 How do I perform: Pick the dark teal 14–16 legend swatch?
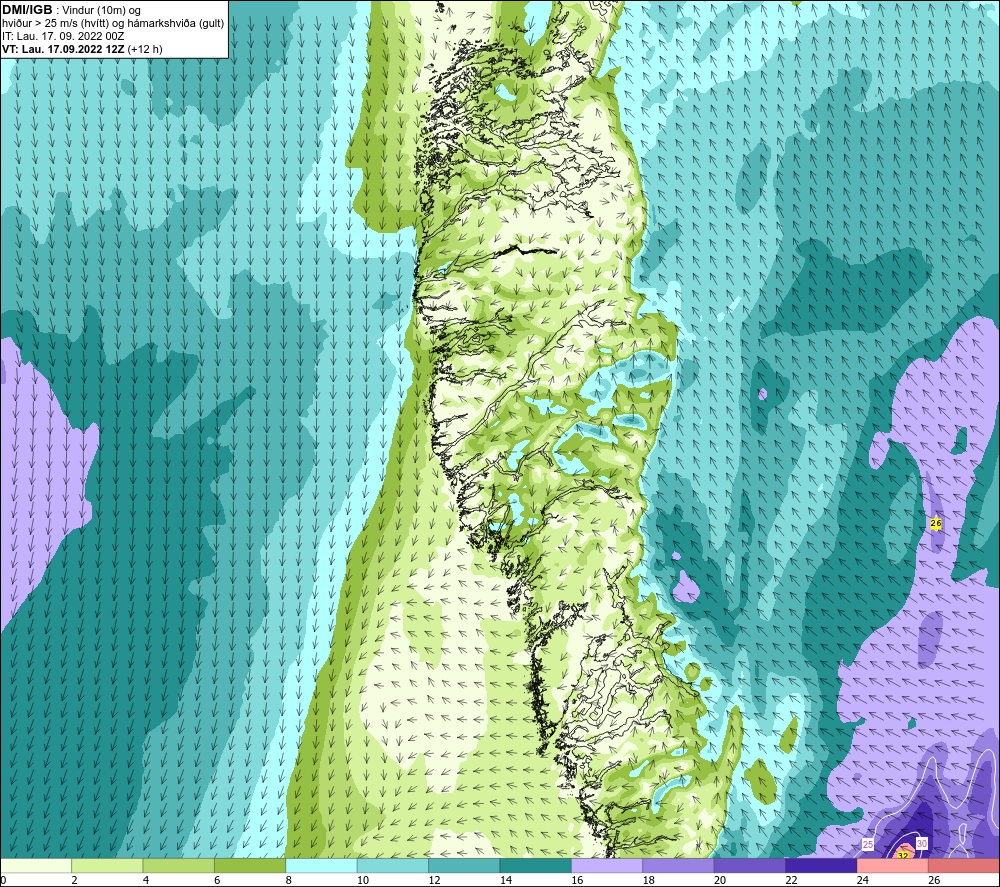tap(536, 866)
